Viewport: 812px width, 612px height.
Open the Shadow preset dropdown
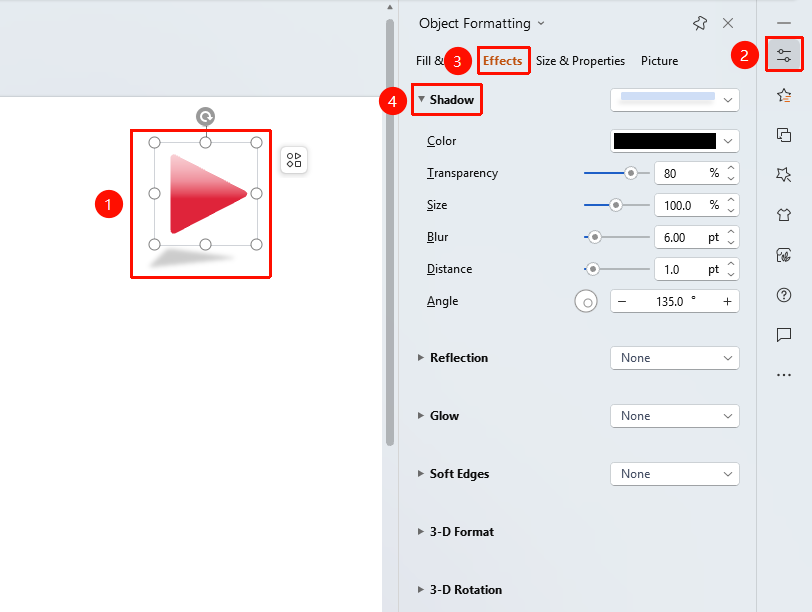point(675,100)
